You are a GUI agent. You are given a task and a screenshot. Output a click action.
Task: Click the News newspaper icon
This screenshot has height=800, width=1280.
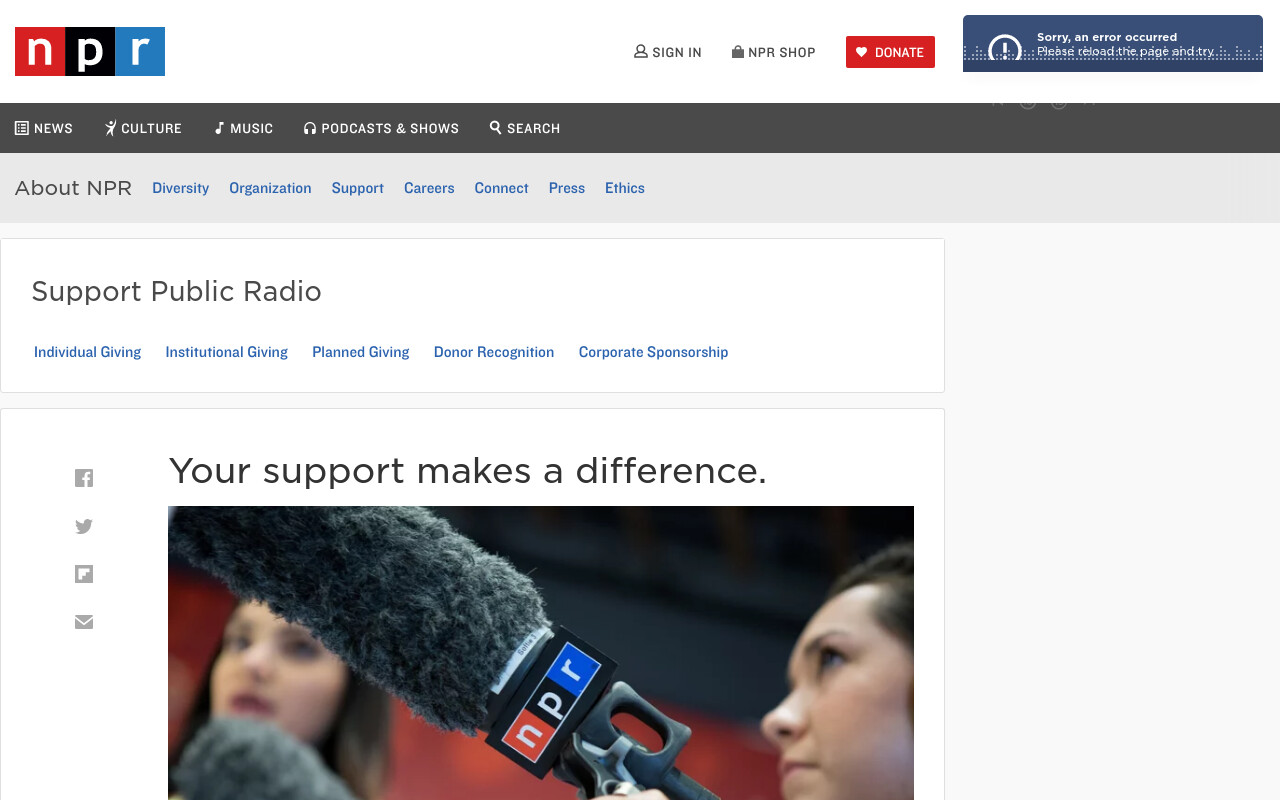[22, 128]
